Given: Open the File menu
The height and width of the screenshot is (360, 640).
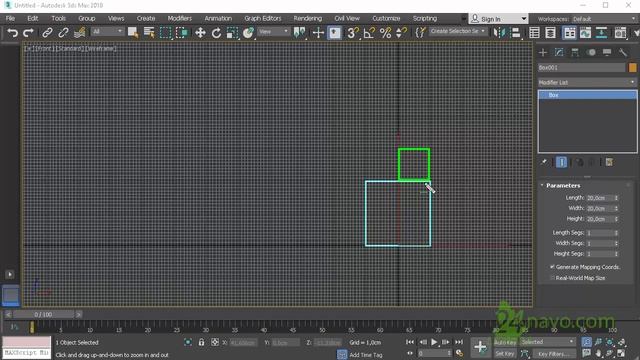Looking at the screenshot, I should (x=10, y=18).
